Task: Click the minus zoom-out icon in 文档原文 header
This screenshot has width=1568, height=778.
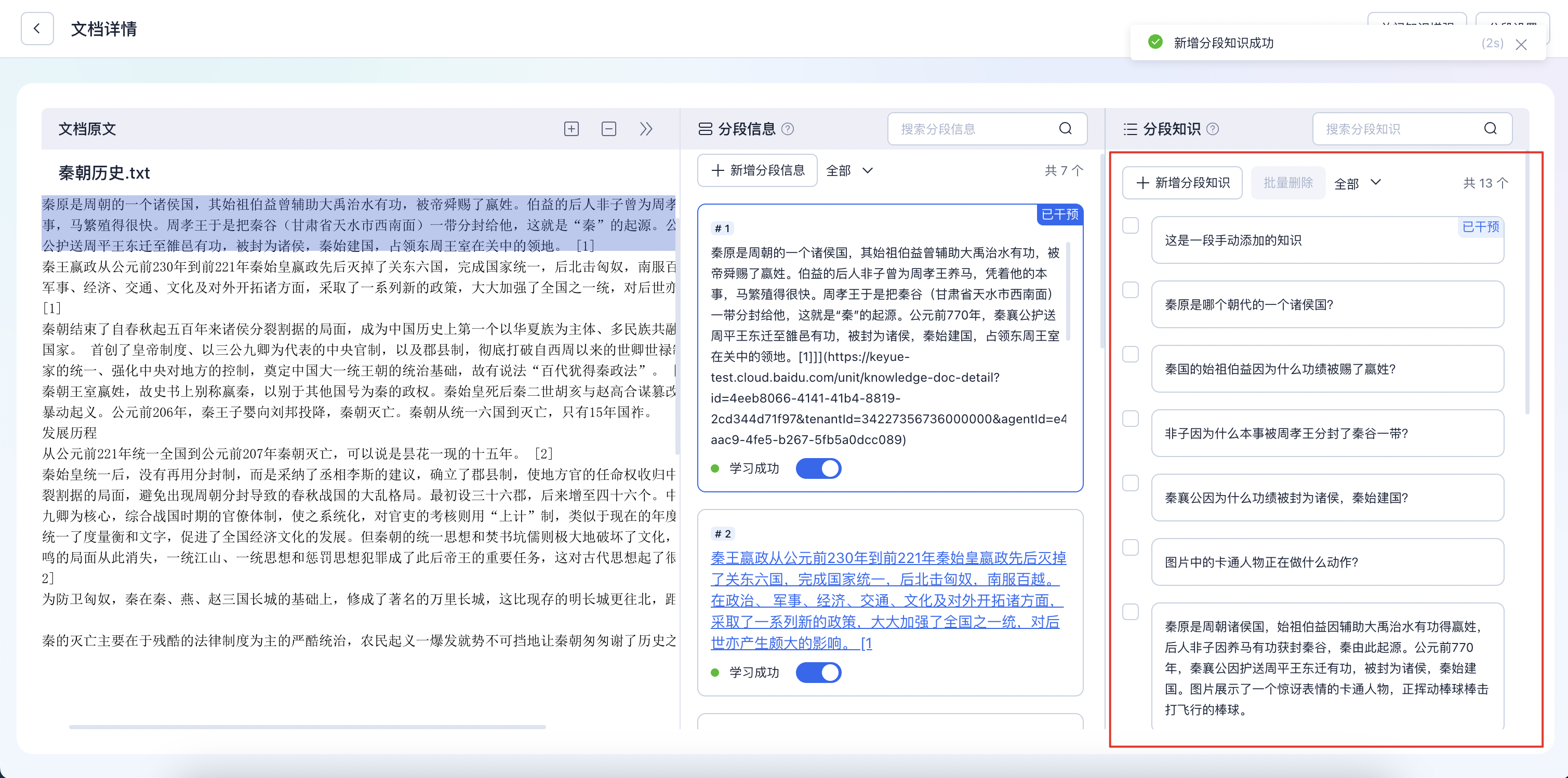Action: point(609,129)
